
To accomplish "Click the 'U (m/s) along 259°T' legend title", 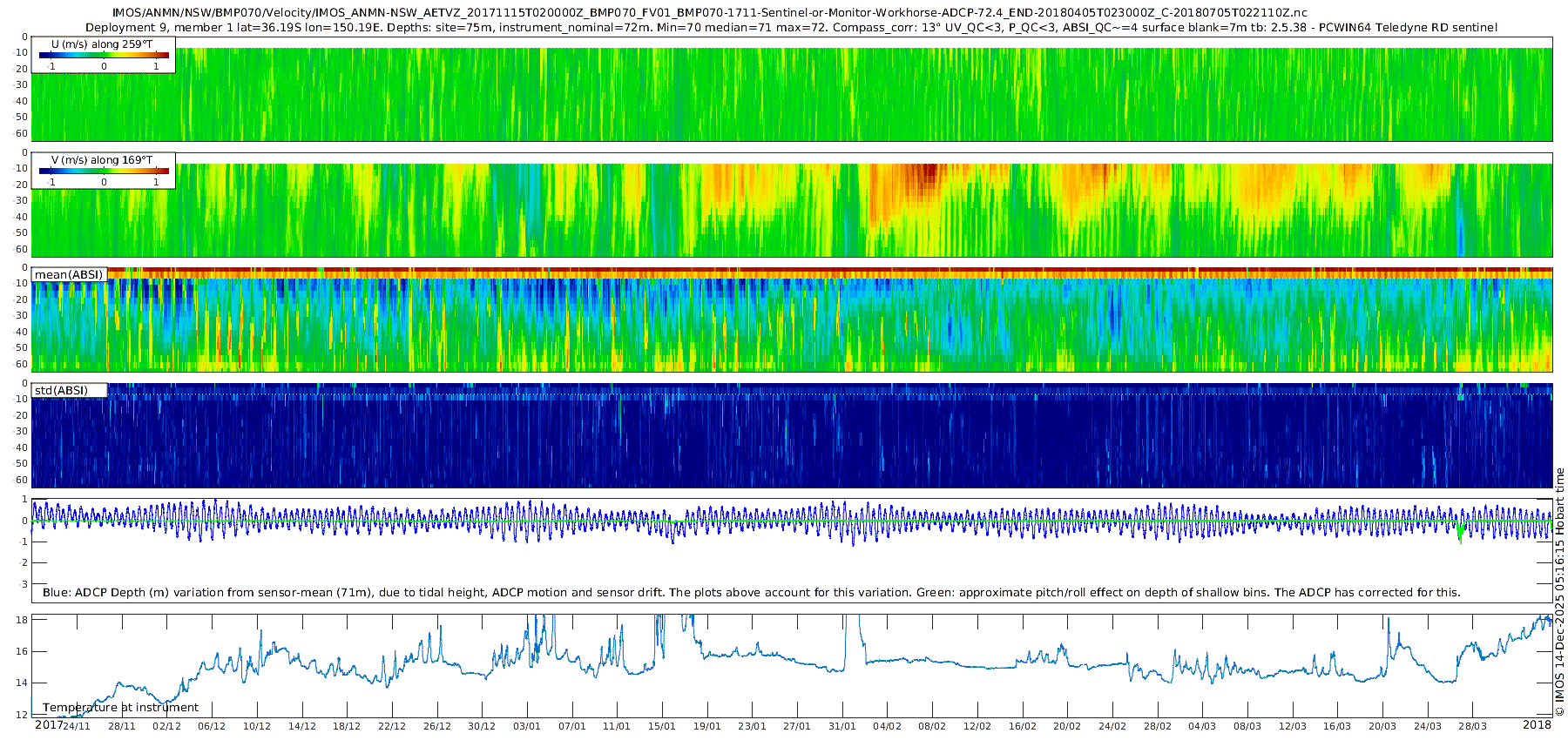I will (x=102, y=44).
